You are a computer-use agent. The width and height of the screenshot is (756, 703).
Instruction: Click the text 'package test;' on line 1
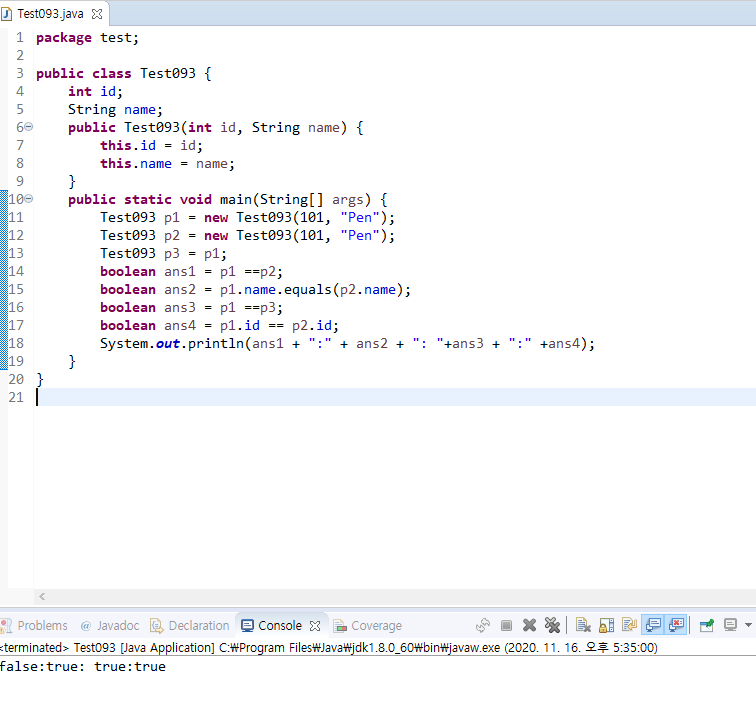tap(87, 38)
